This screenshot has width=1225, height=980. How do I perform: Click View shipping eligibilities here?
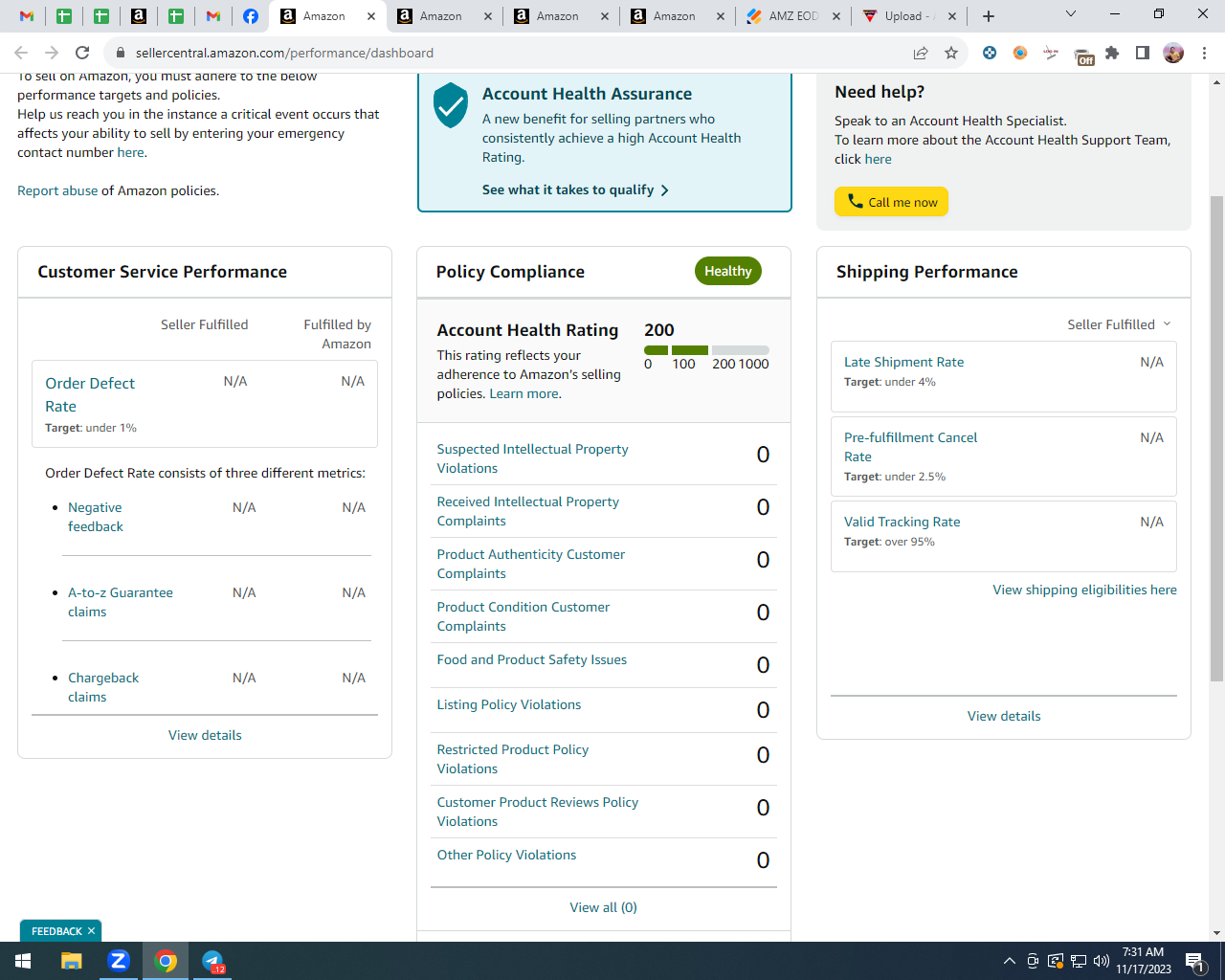pos(1084,590)
